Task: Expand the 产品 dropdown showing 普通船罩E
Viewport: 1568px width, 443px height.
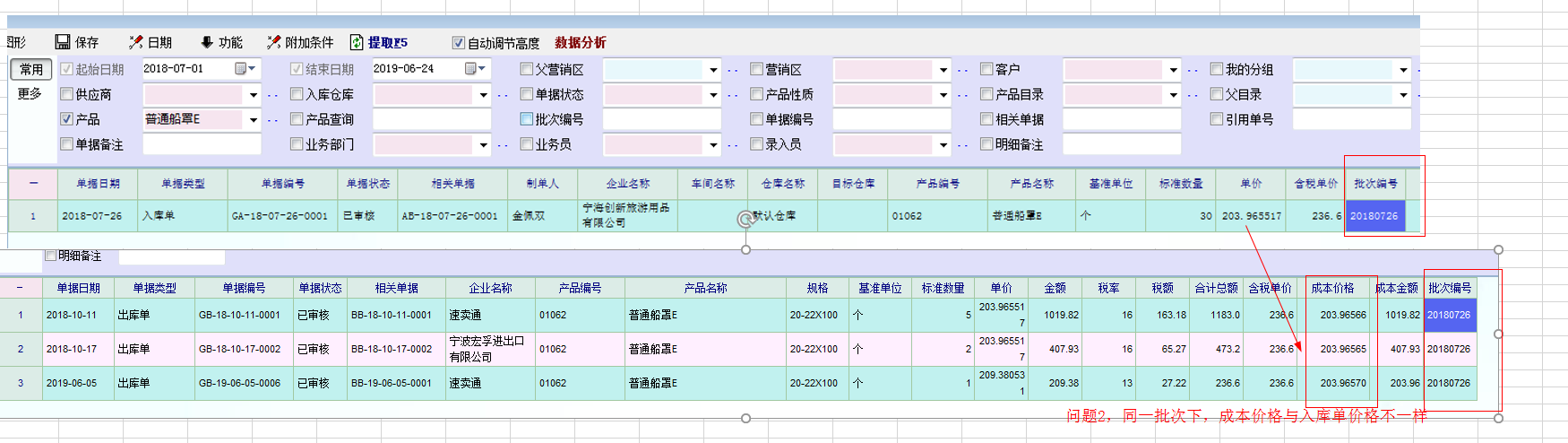Action: pyautogui.click(x=254, y=119)
